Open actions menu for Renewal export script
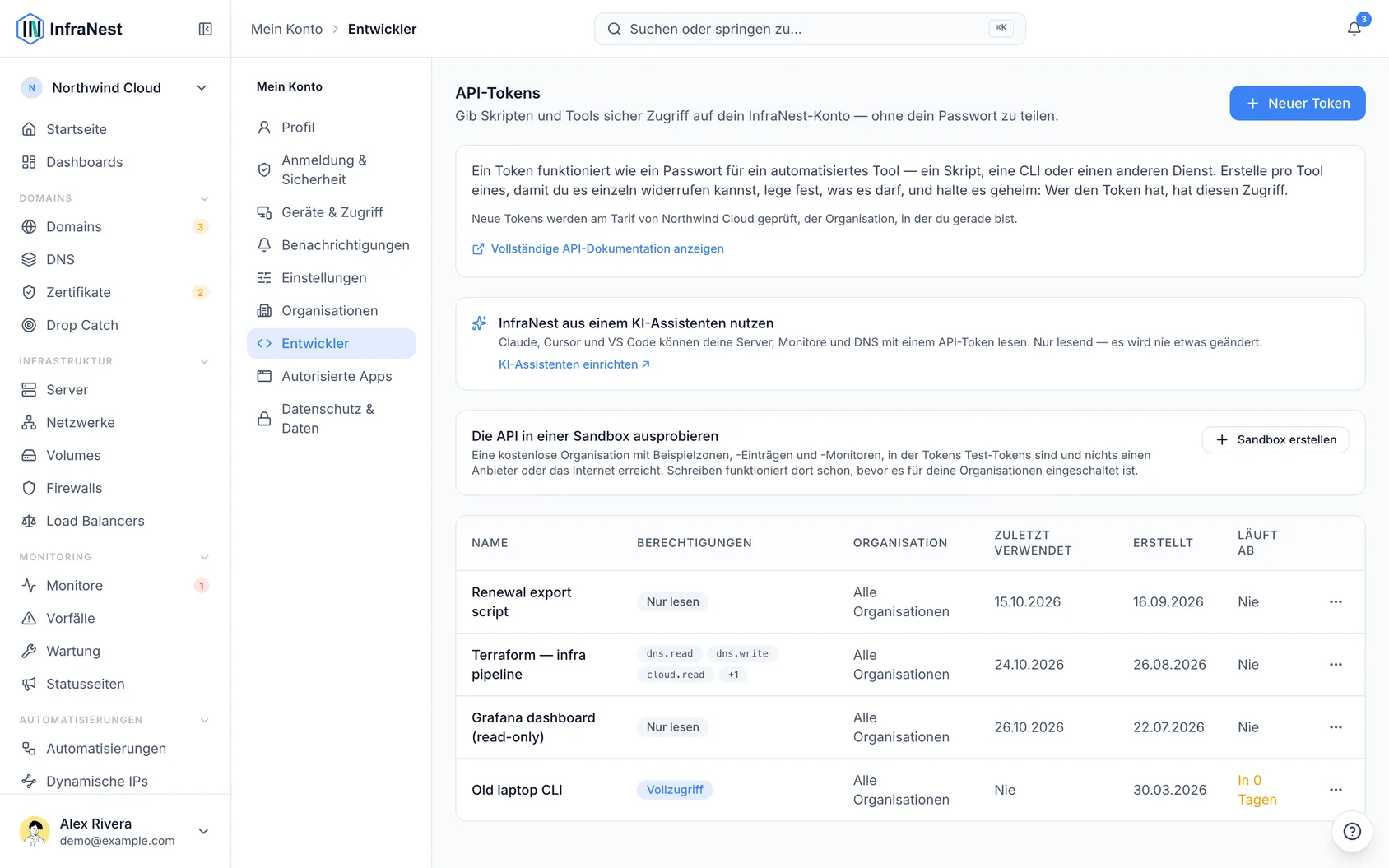1389x868 pixels. click(x=1336, y=602)
